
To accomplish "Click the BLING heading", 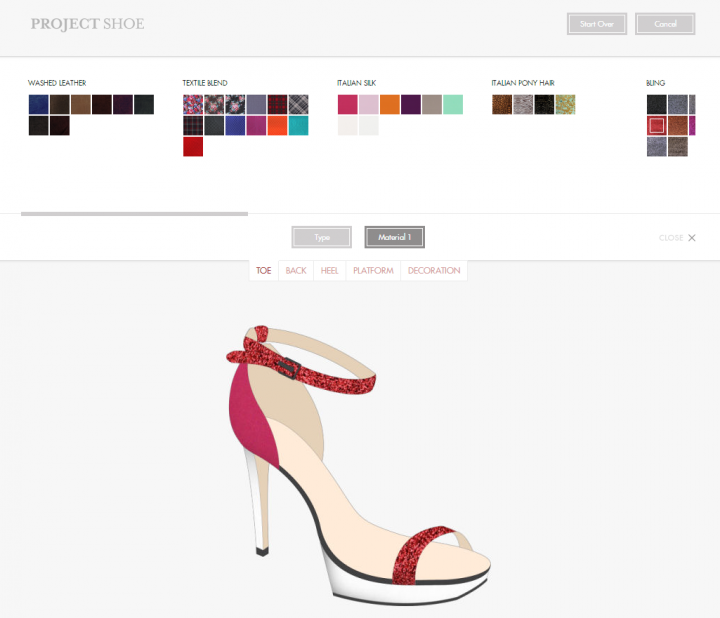I will coord(655,83).
